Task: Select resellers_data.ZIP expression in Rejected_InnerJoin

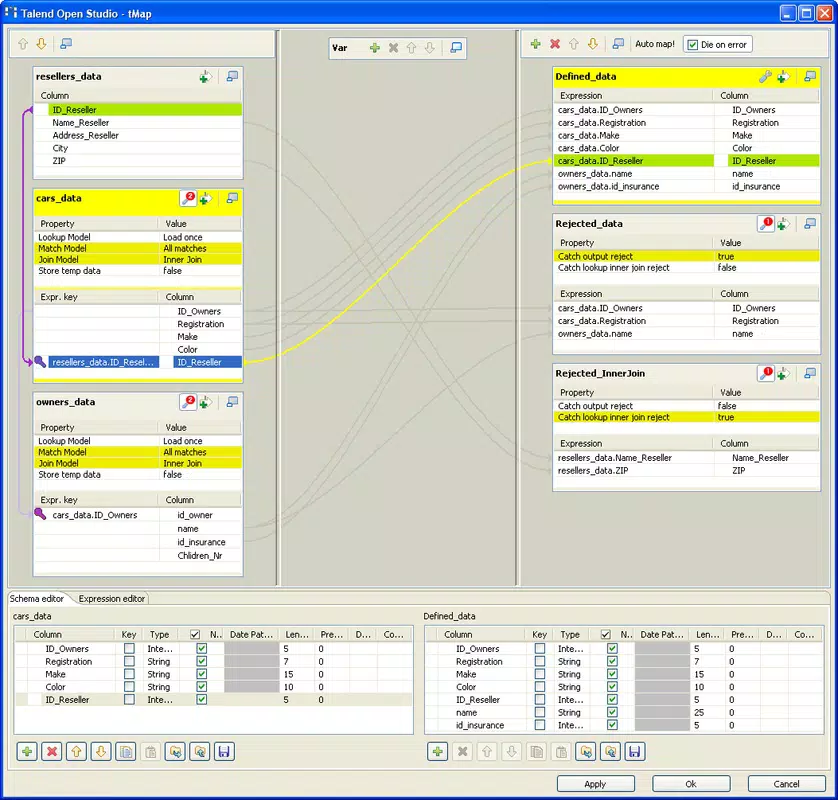Action: [x=633, y=471]
